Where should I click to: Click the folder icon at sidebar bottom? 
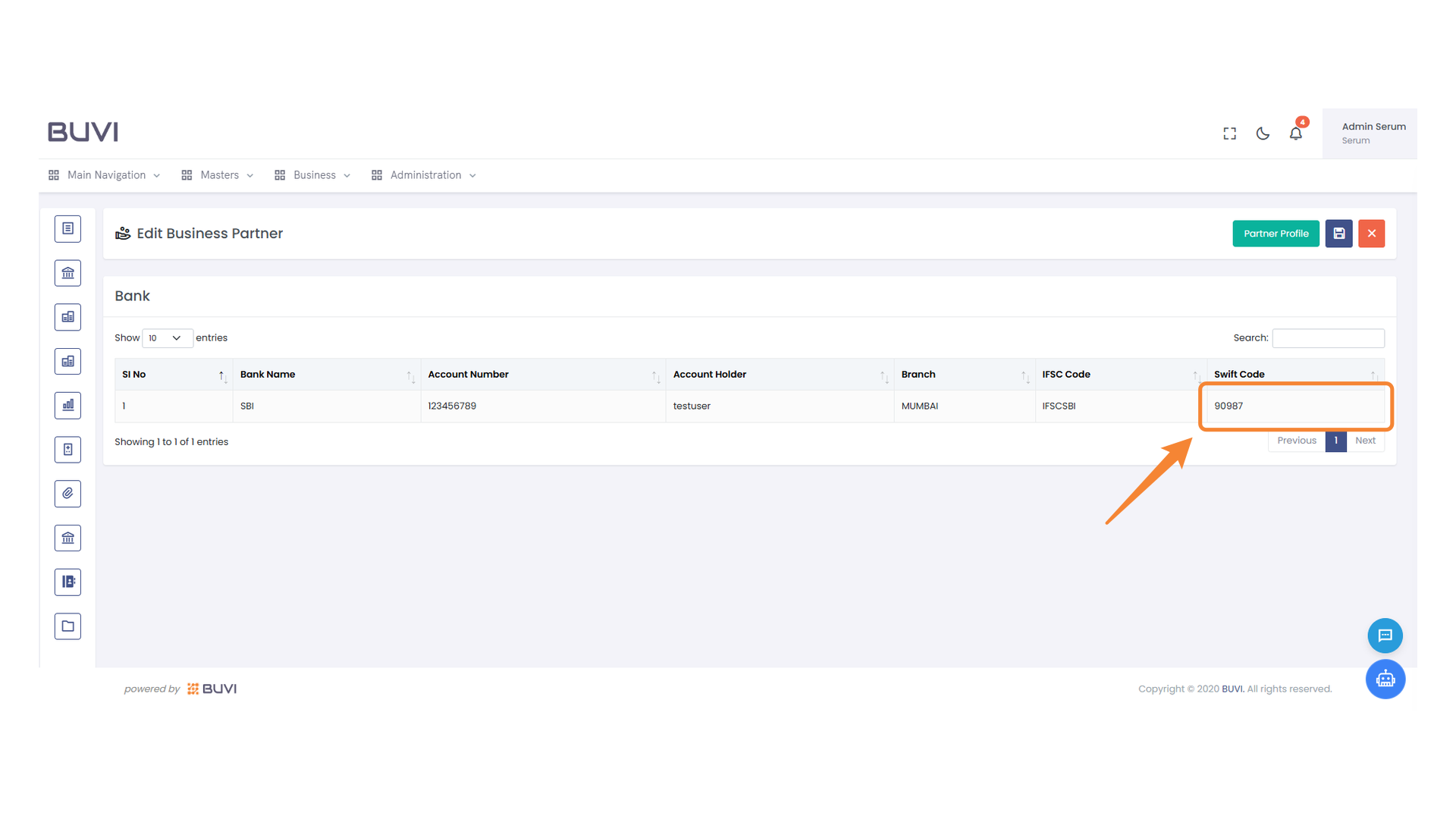tap(67, 626)
